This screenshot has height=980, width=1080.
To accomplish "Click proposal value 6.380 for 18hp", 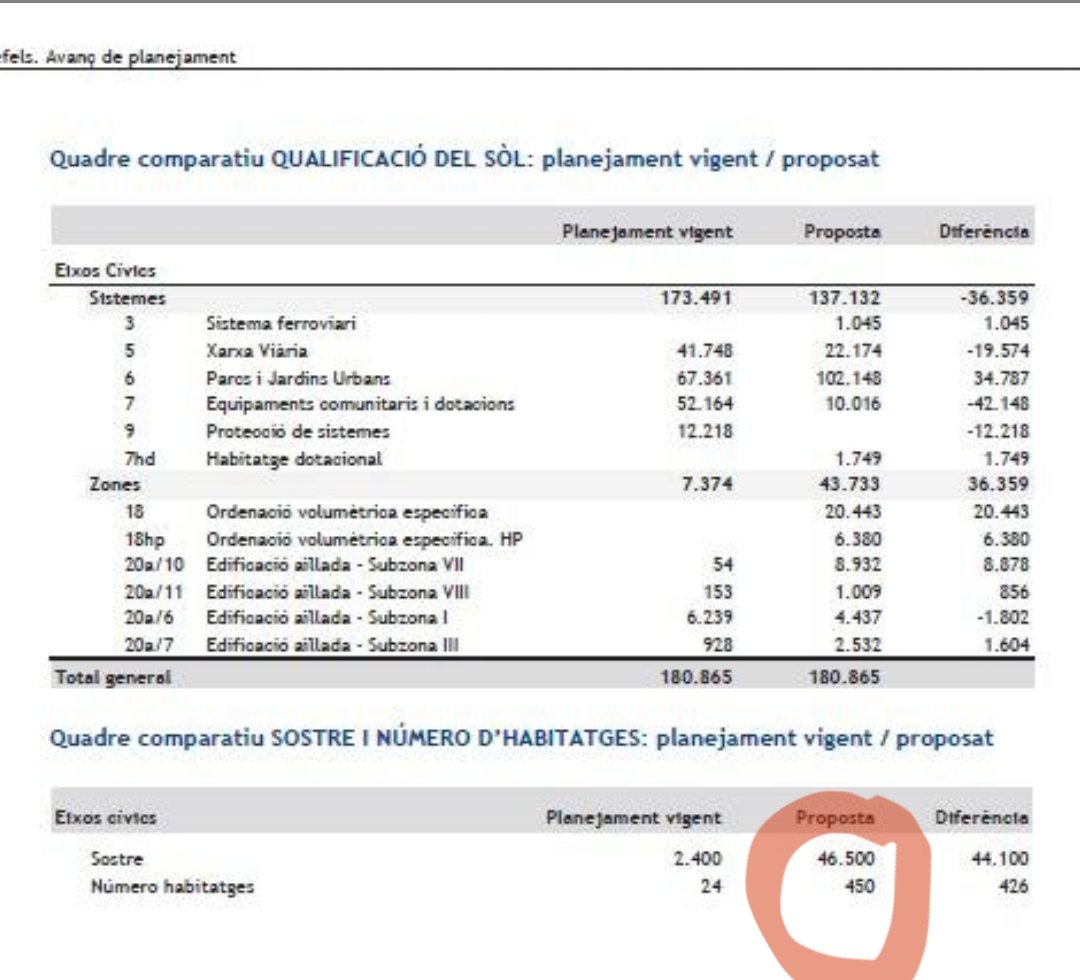I will point(858,539).
